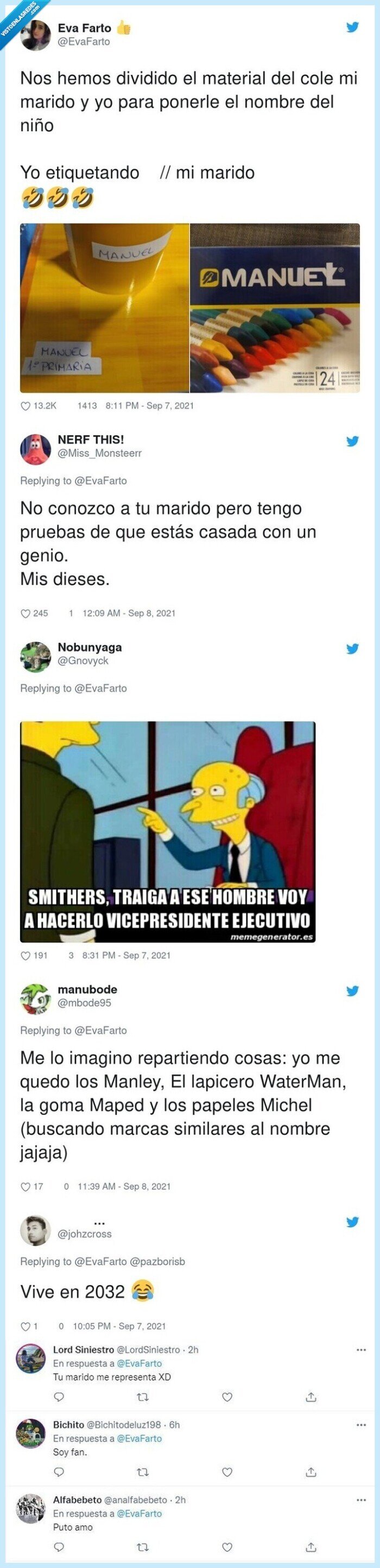The width and height of the screenshot is (380, 1568).
Task: Toggle like on Lord Siniestro's reply
Action: pyautogui.click(x=227, y=1397)
